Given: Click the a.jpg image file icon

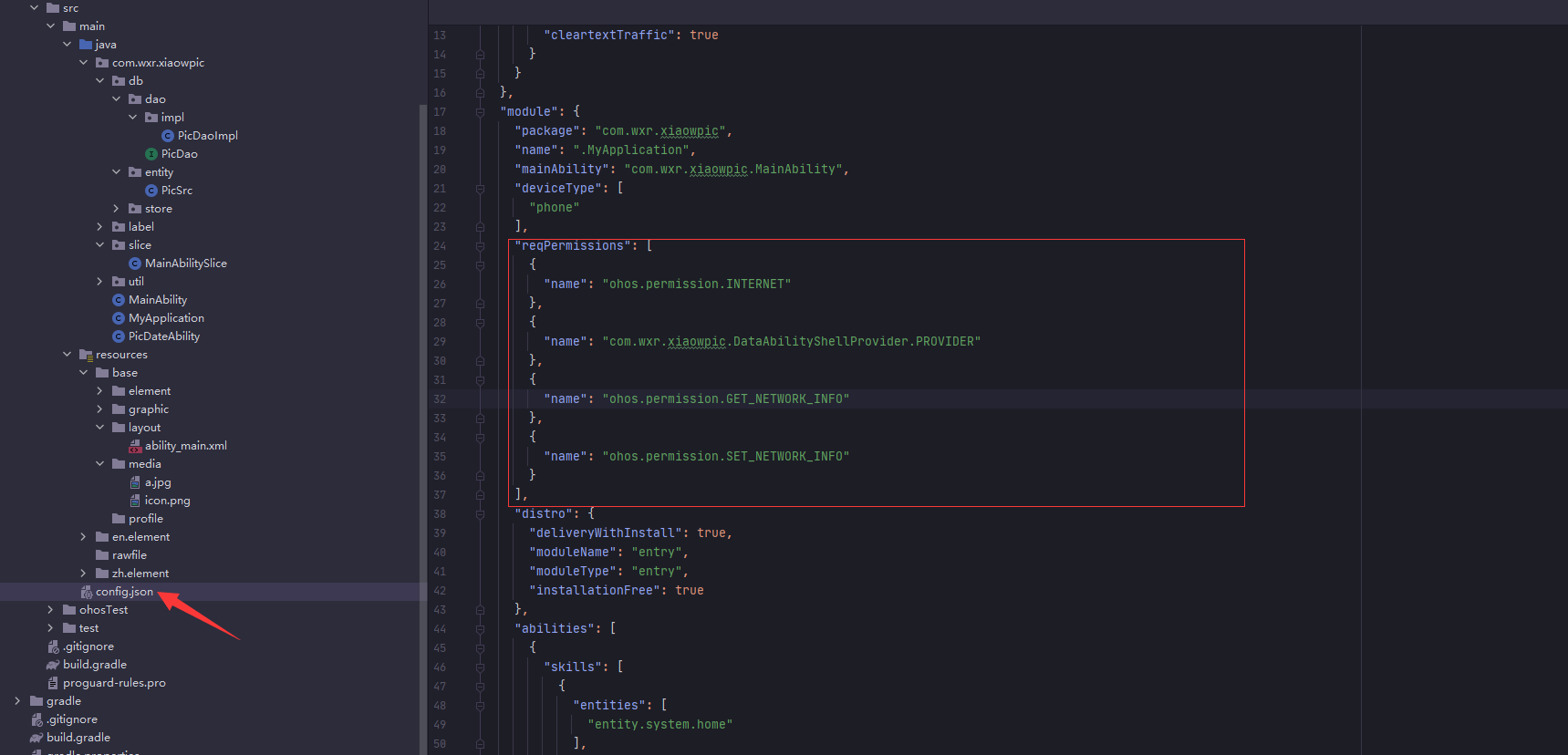Looking at the screenshot, I should coord(135,482).
